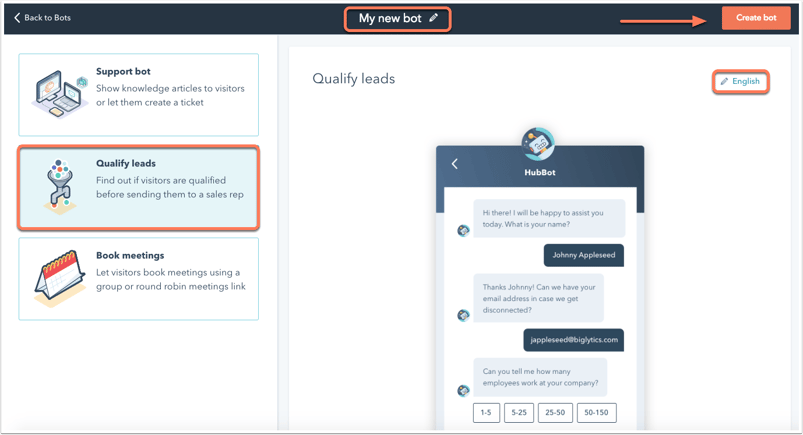The width and height of the screenshot is (803, 435).
Task: Click bot avatar beside the name question
Action: pos(463,231)
